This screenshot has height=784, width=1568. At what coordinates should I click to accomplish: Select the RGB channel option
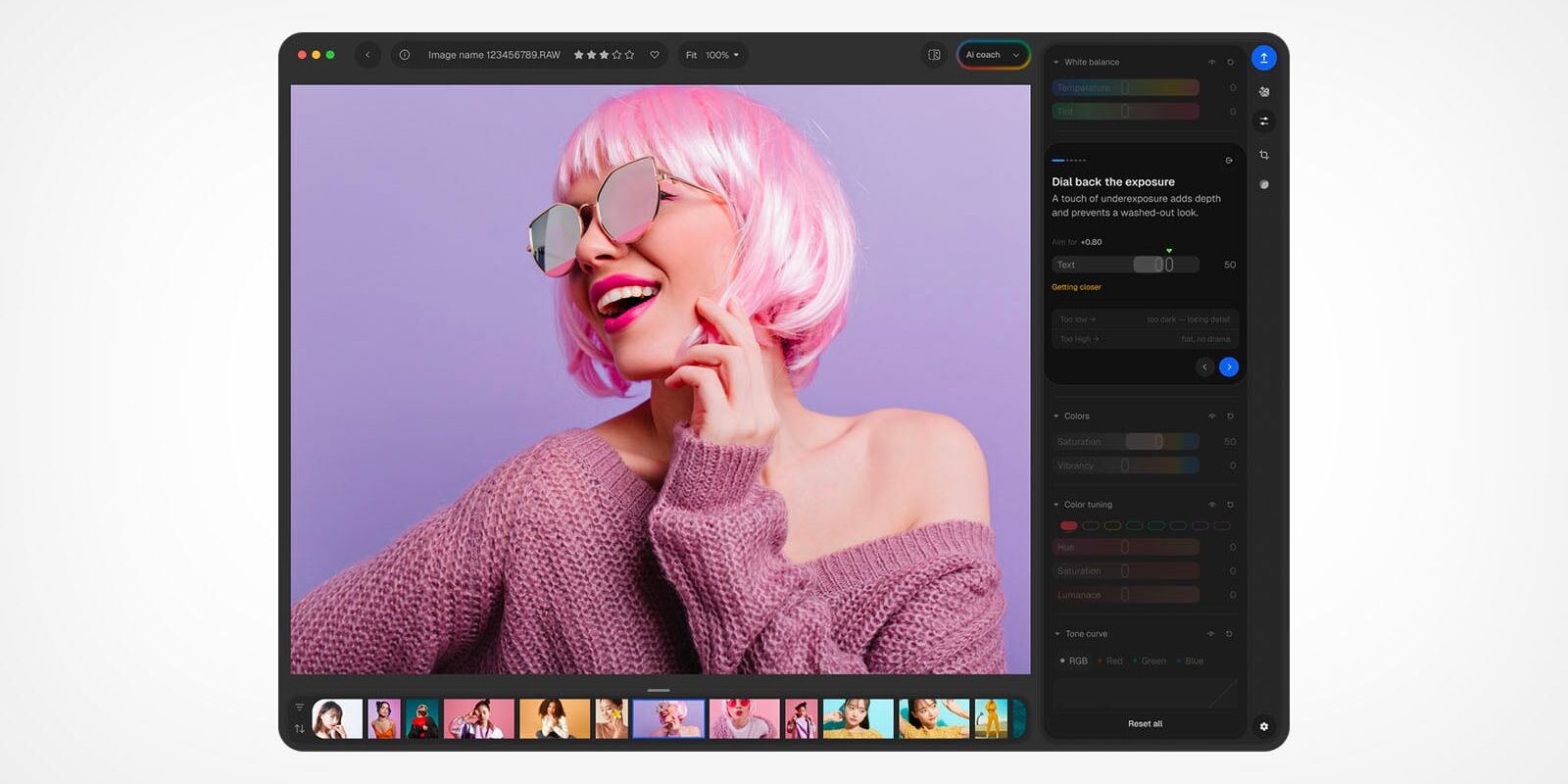(1074, 661)
